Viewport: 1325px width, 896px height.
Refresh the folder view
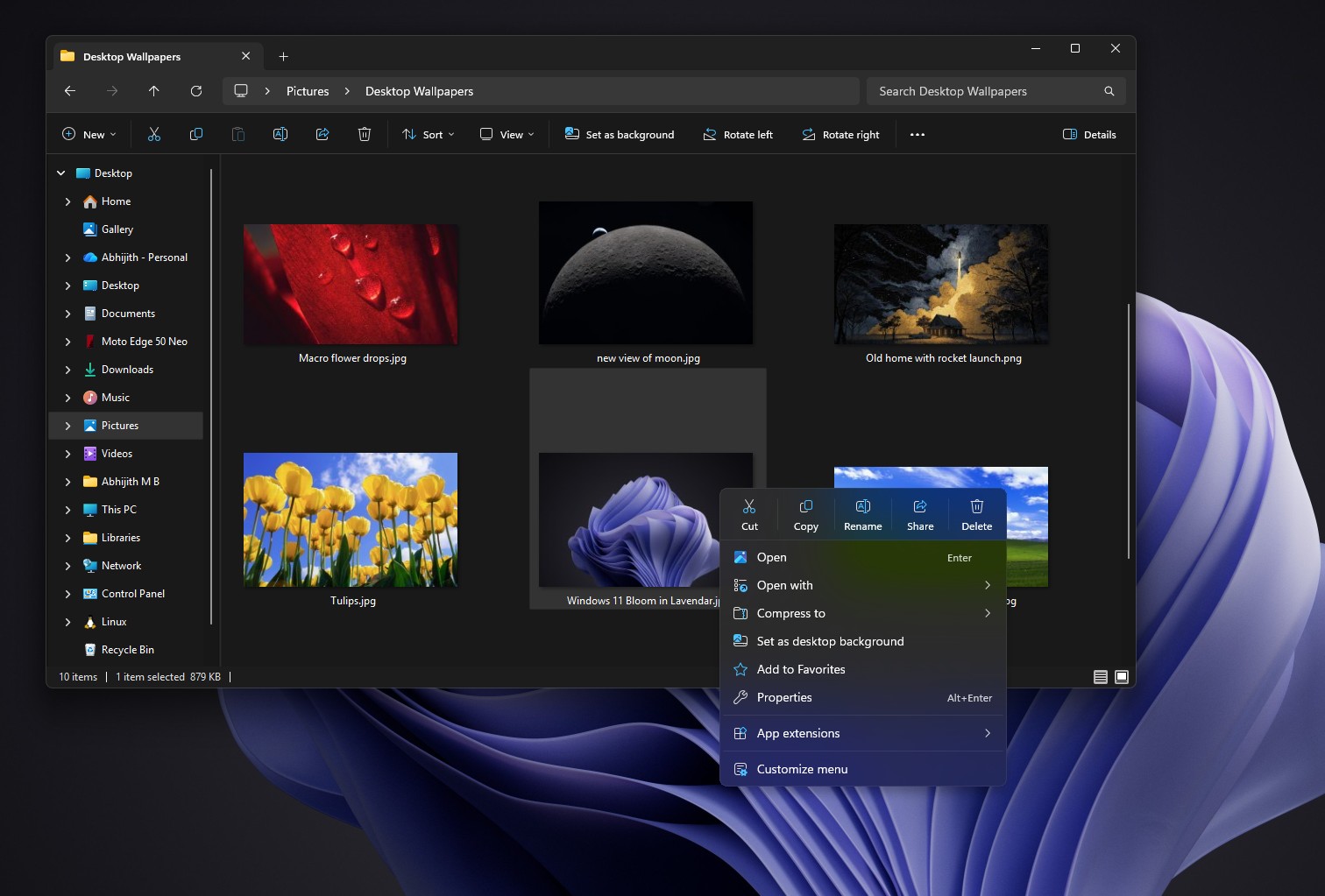pyautogui.click(x=196, y=91)
